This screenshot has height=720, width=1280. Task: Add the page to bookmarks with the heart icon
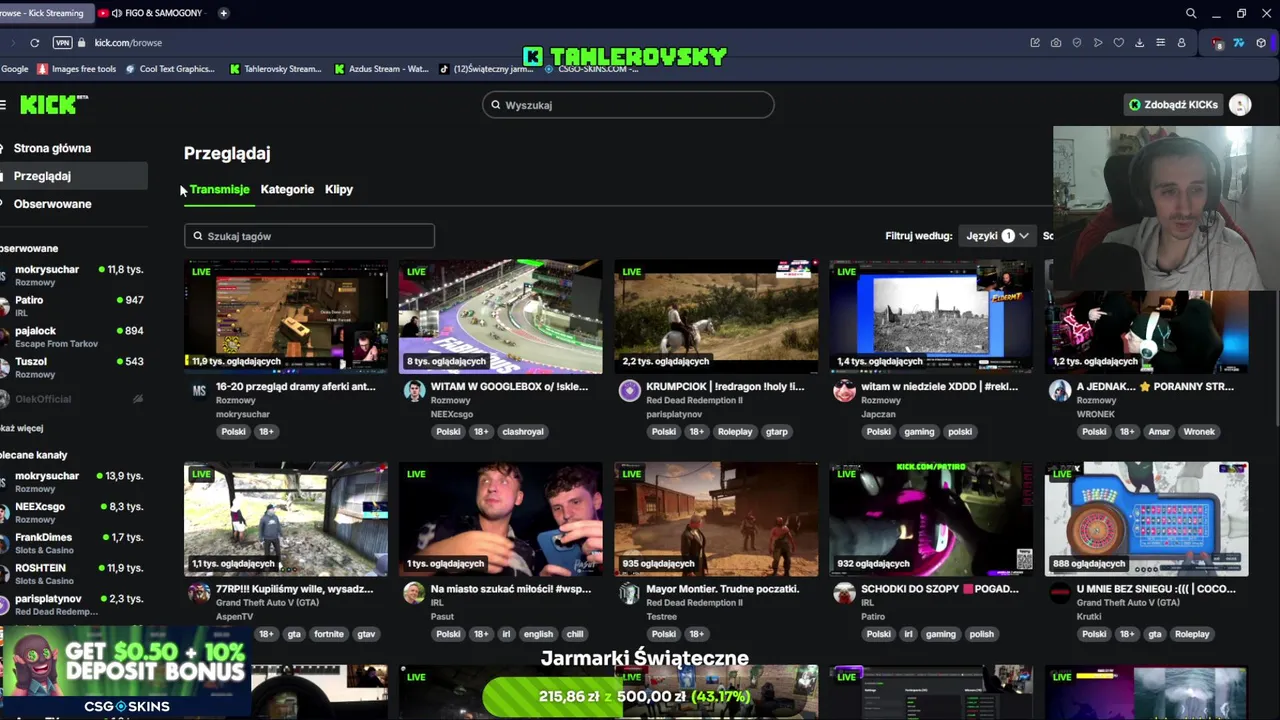pyautogui.click(x=1118, y=43)
